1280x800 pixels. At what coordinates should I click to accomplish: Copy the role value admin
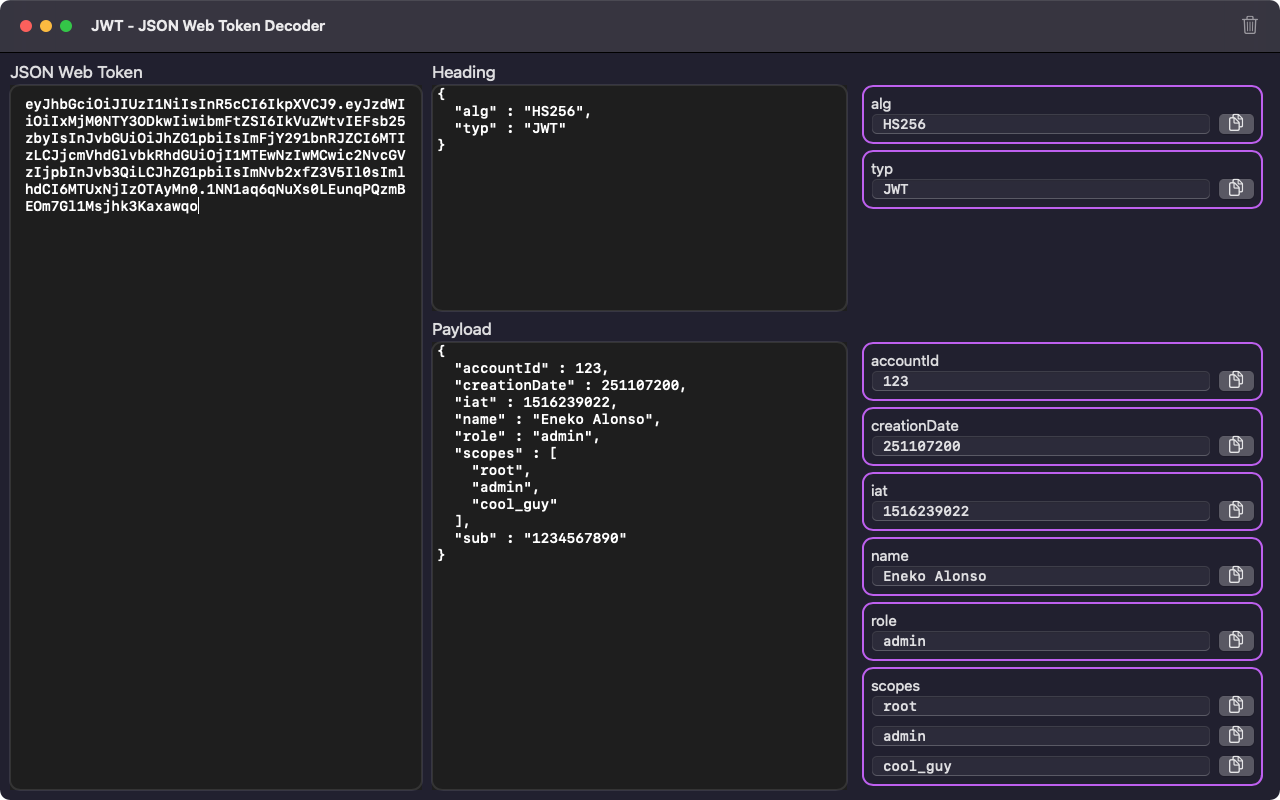pyautogui.click(x=1236, y=640)
